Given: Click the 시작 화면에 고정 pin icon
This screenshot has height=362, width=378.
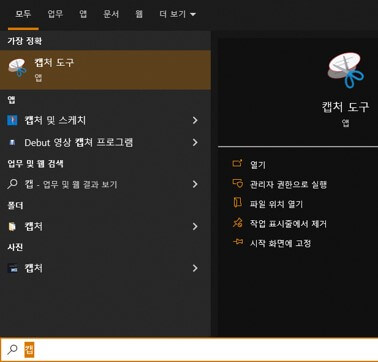Looking at the screenshot, I should pos(237,242).
